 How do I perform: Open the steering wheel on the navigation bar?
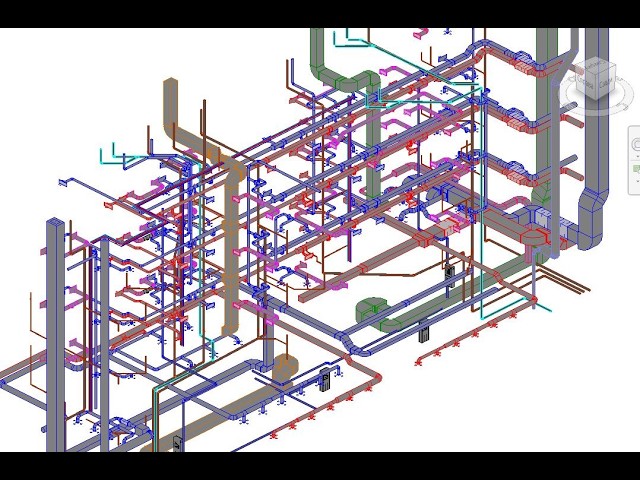click(x=636, y=144)
